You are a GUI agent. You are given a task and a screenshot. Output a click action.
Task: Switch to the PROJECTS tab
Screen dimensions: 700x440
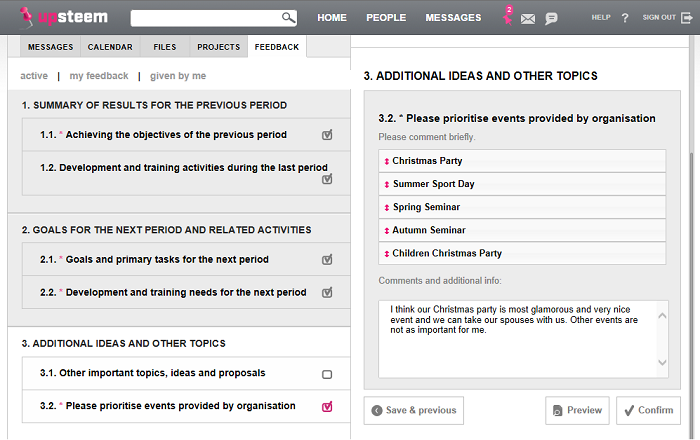pyautogui.click(x=219, y=47)
